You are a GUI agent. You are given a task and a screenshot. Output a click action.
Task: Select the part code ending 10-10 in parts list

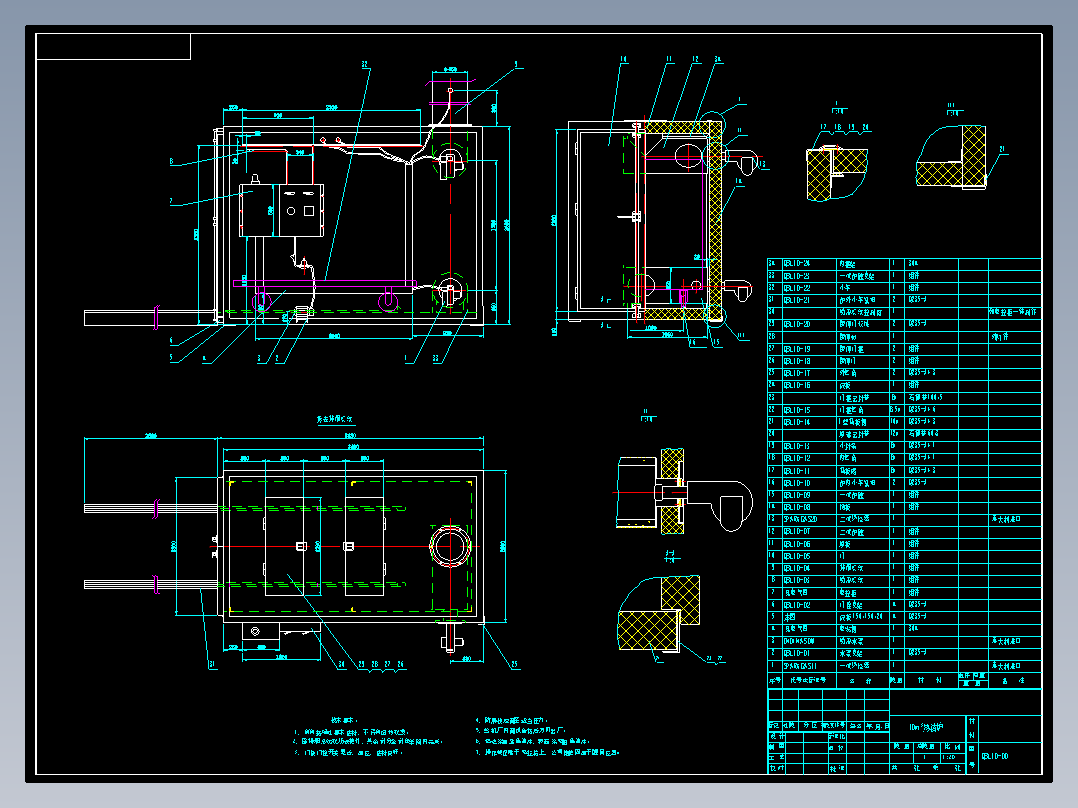pyautogui.click(x=797, y=483)
